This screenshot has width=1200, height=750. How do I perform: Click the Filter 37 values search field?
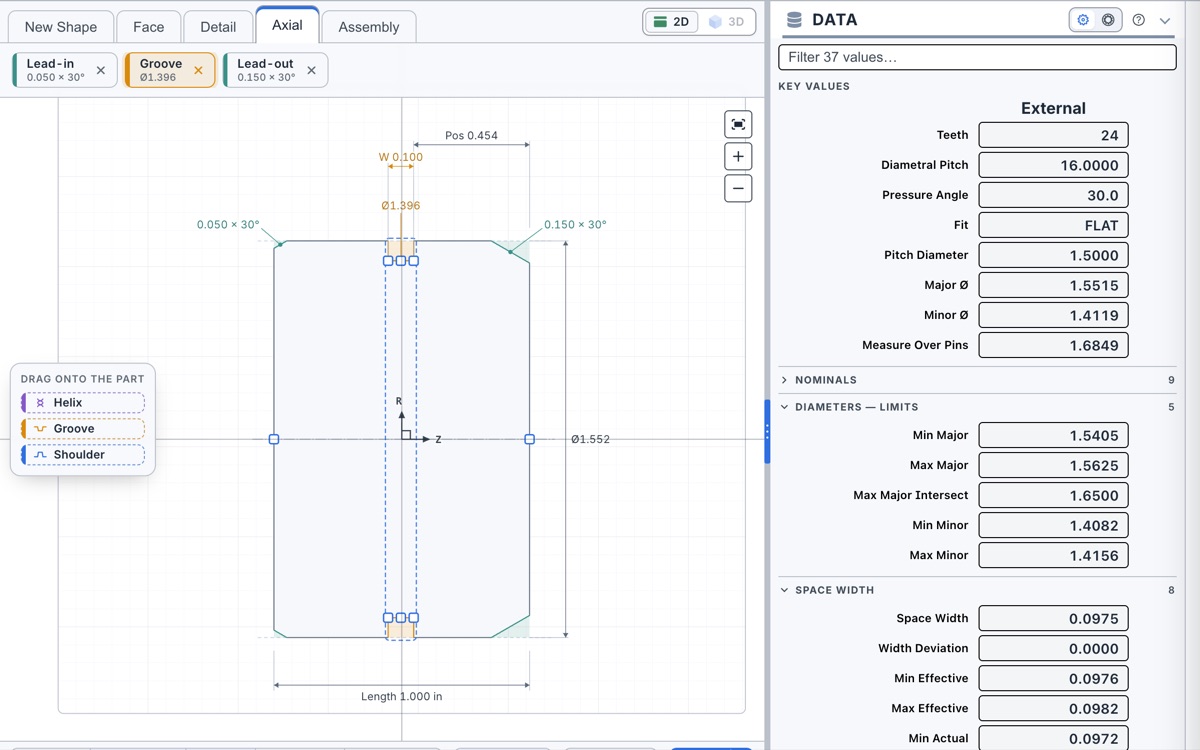pos(977,57)
